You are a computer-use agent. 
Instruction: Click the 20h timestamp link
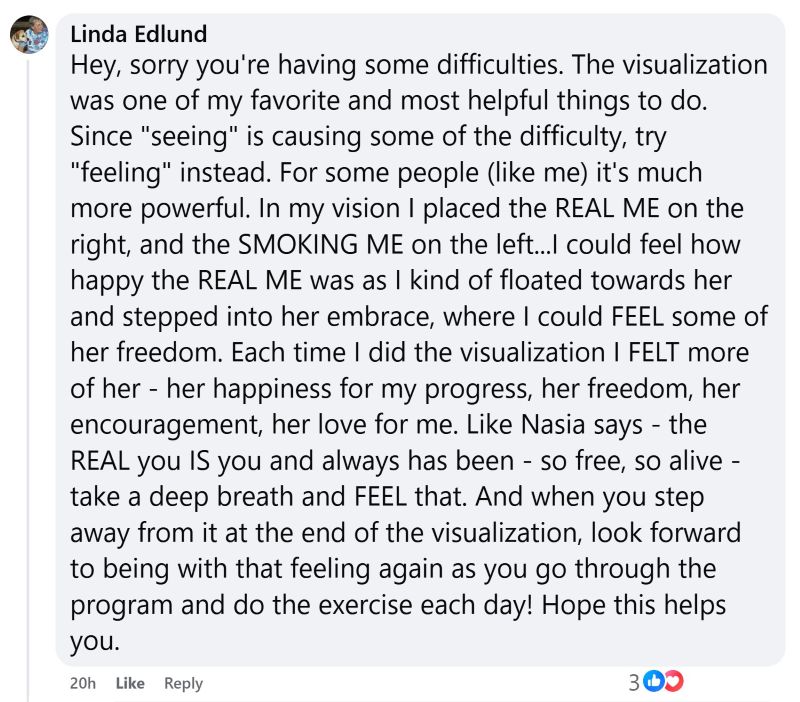tap(81, 683)
